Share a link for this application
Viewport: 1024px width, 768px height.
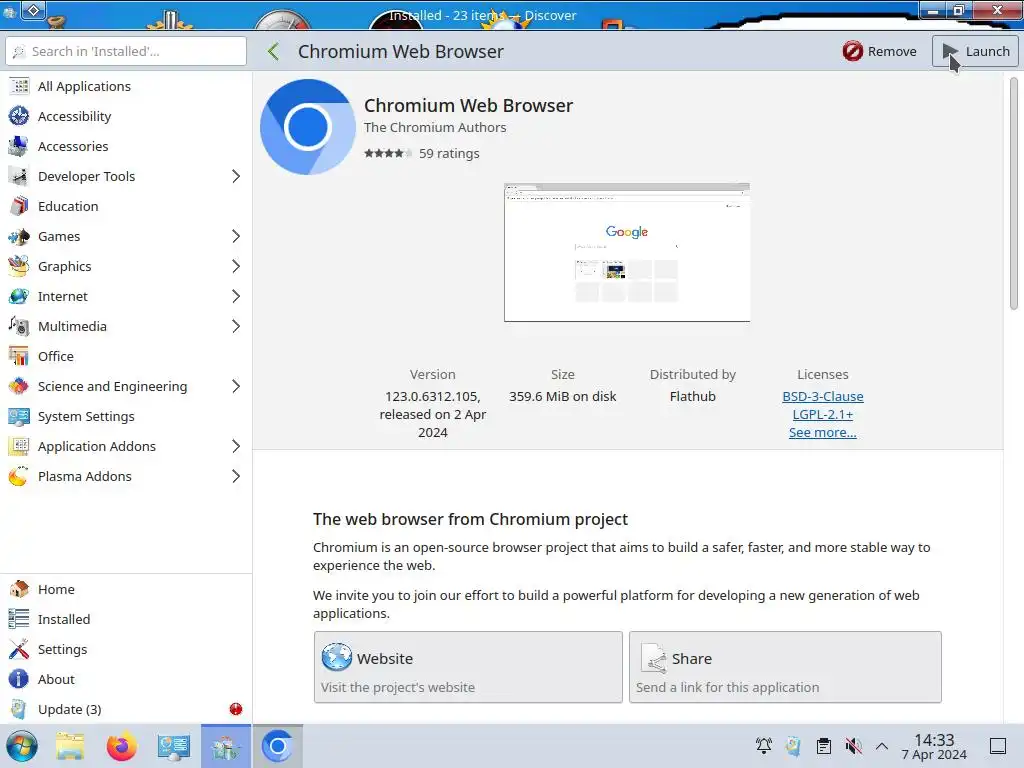[x=785, y=667]
